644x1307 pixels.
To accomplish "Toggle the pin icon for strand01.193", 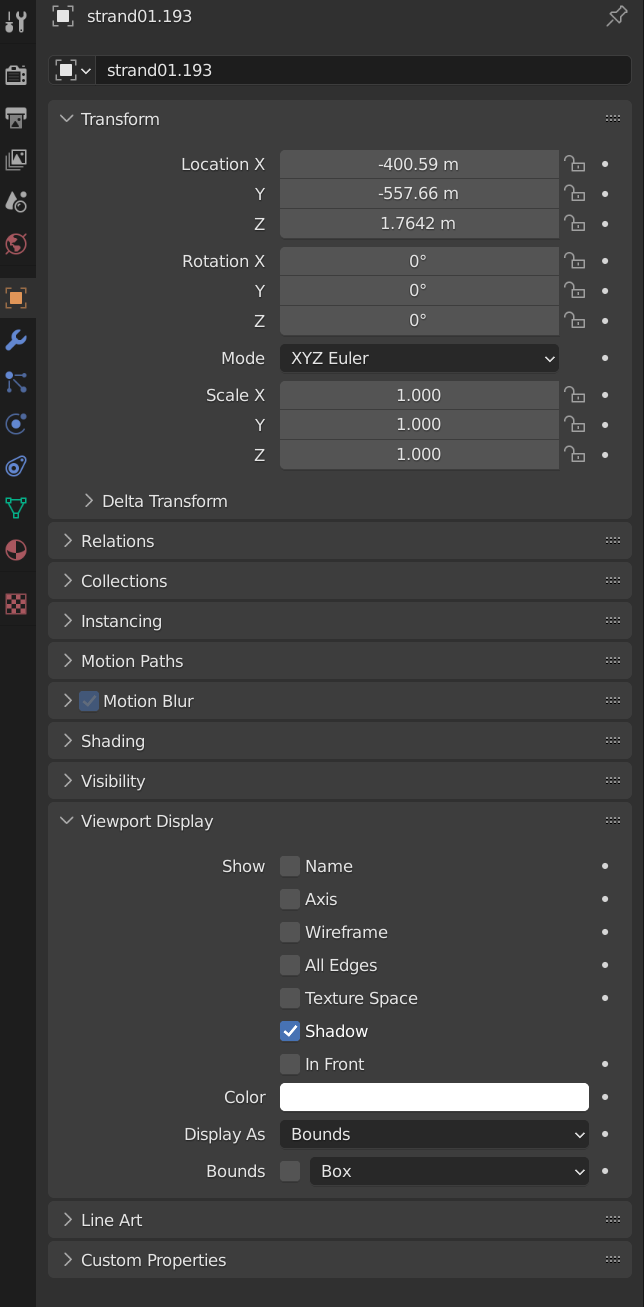I will click(617, 16).
